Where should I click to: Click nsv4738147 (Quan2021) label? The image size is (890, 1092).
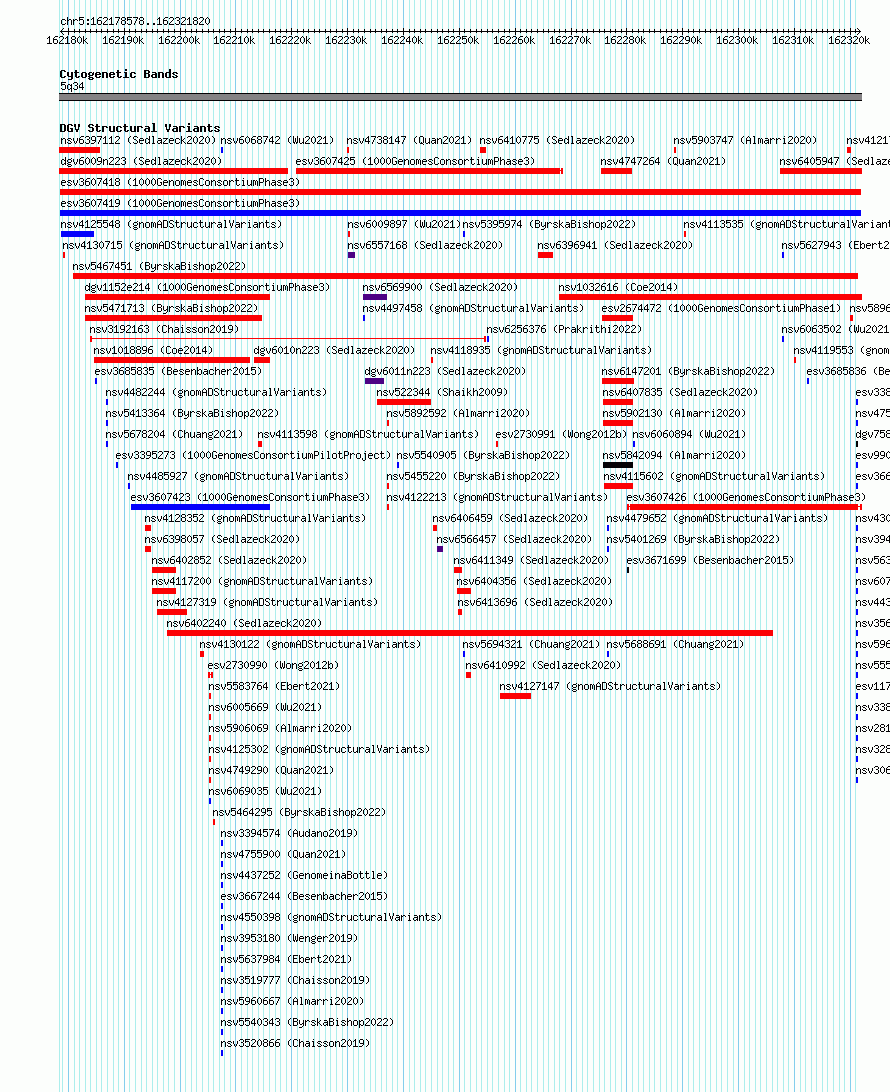point(409,141)
